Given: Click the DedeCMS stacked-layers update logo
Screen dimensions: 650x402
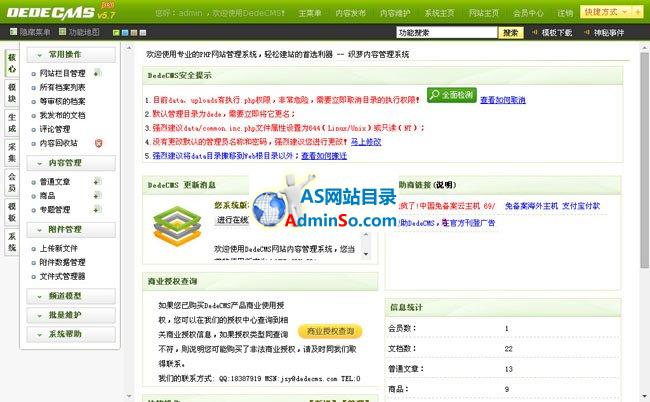Looking at the screenshot, I should tap(177, 226).
